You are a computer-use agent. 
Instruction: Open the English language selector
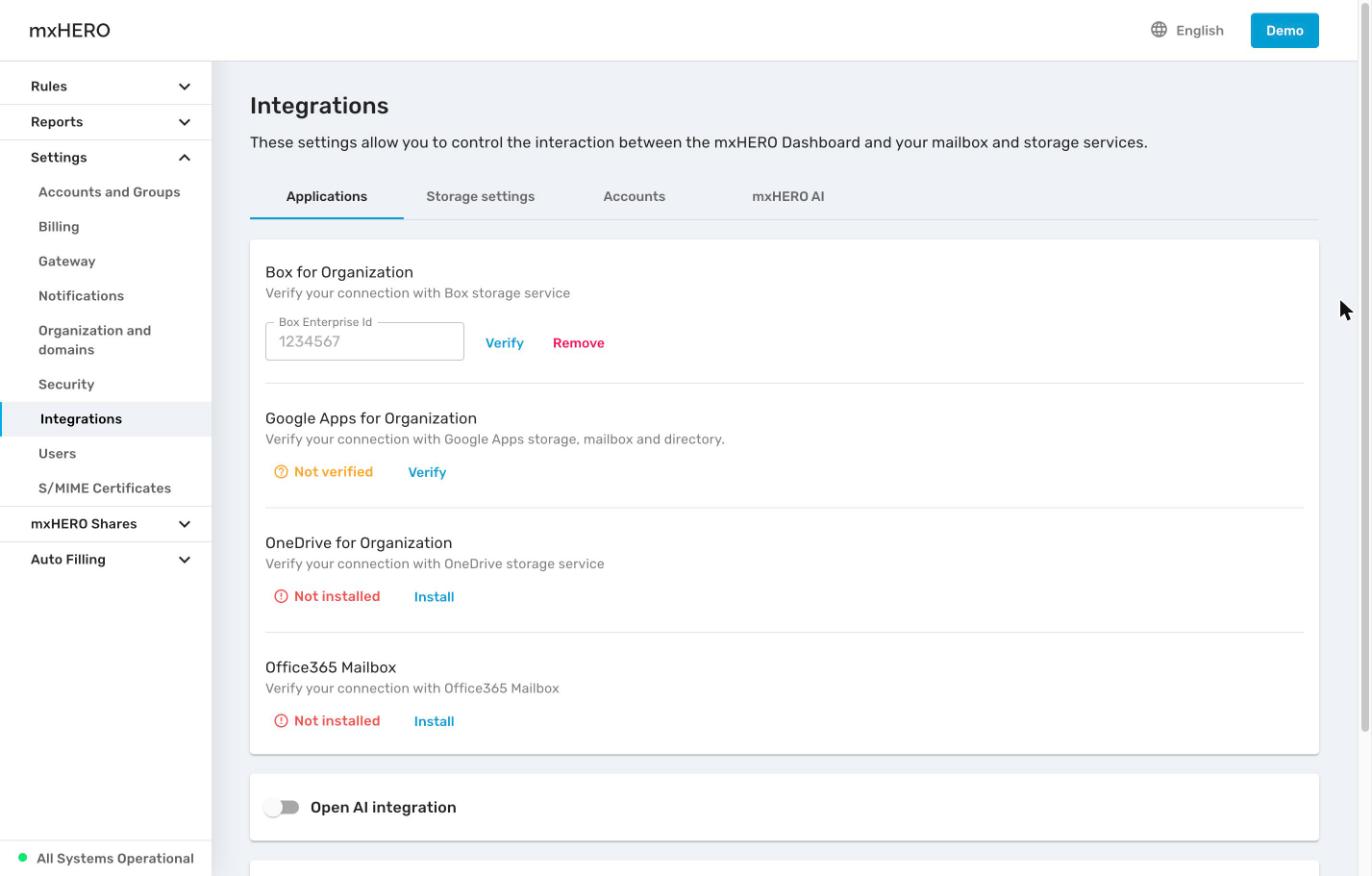(x=1188, y=30)
